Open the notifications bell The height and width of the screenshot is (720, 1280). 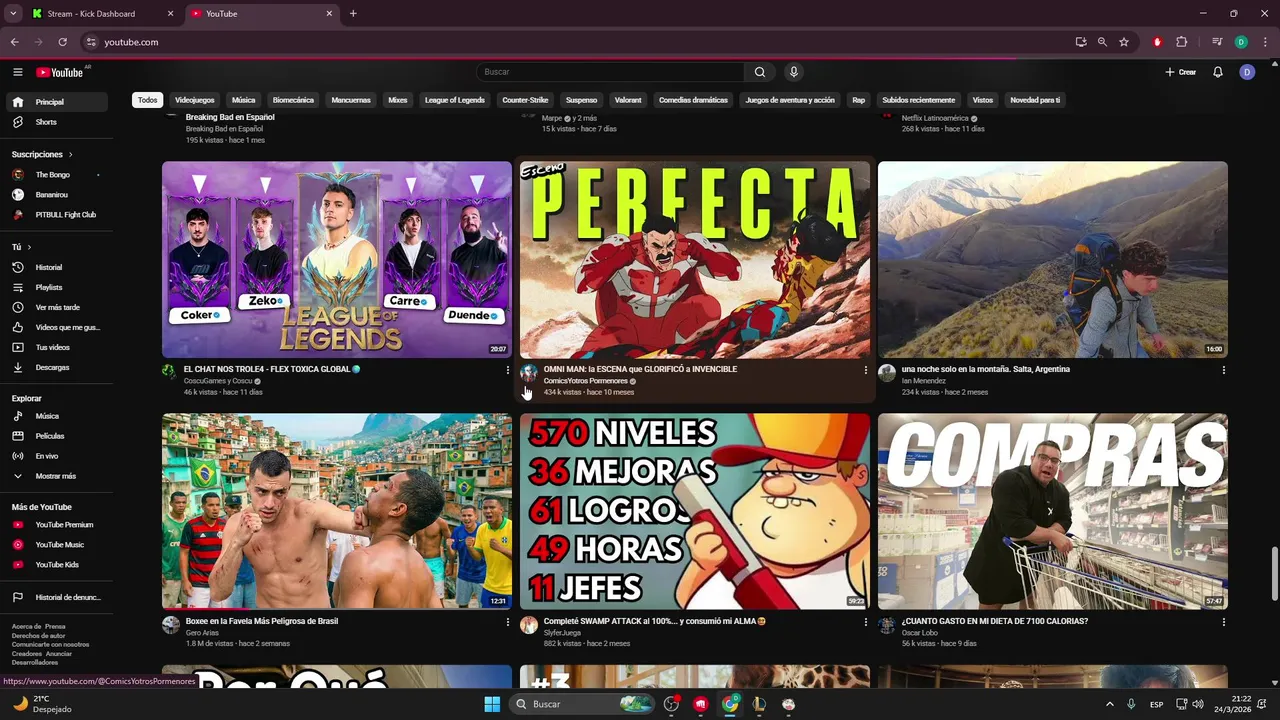pyautogui.click(x=1218, y=72)
